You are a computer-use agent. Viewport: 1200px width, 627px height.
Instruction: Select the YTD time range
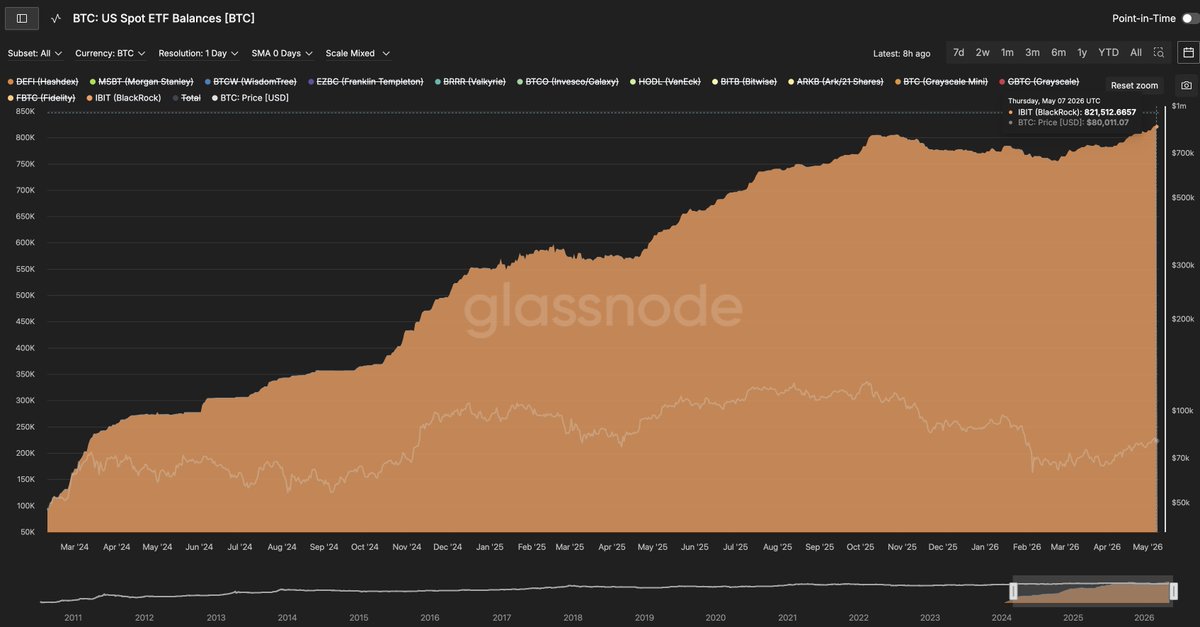[x=1108, y=52]
